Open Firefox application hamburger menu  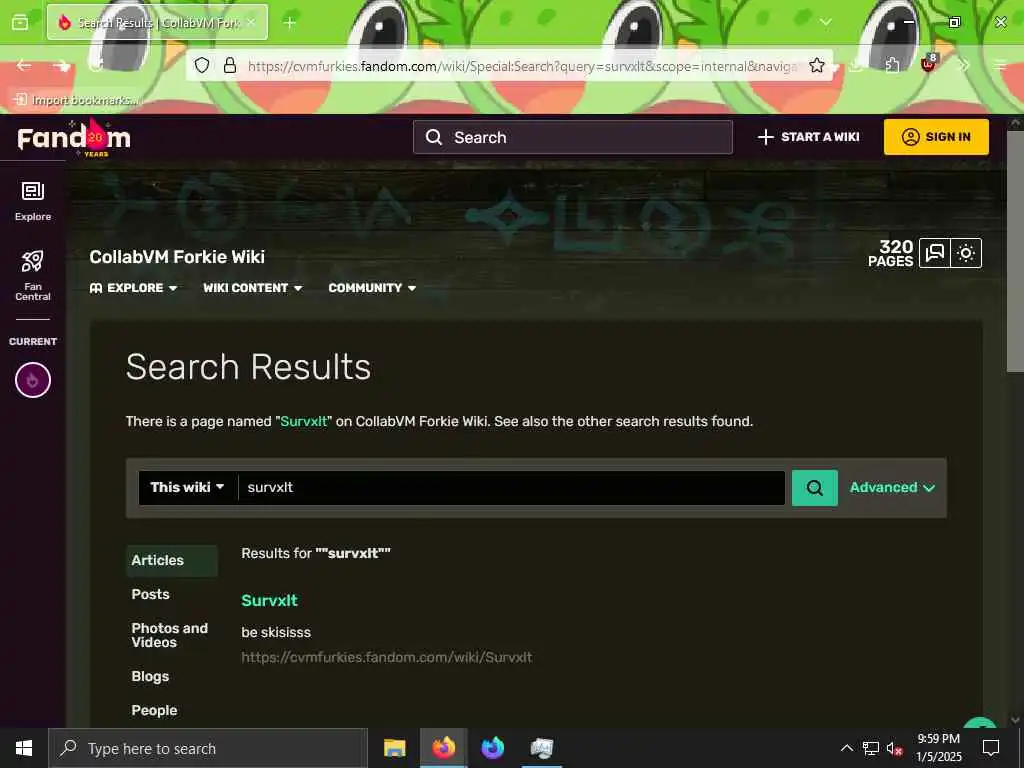click(x=1000, y=65)
